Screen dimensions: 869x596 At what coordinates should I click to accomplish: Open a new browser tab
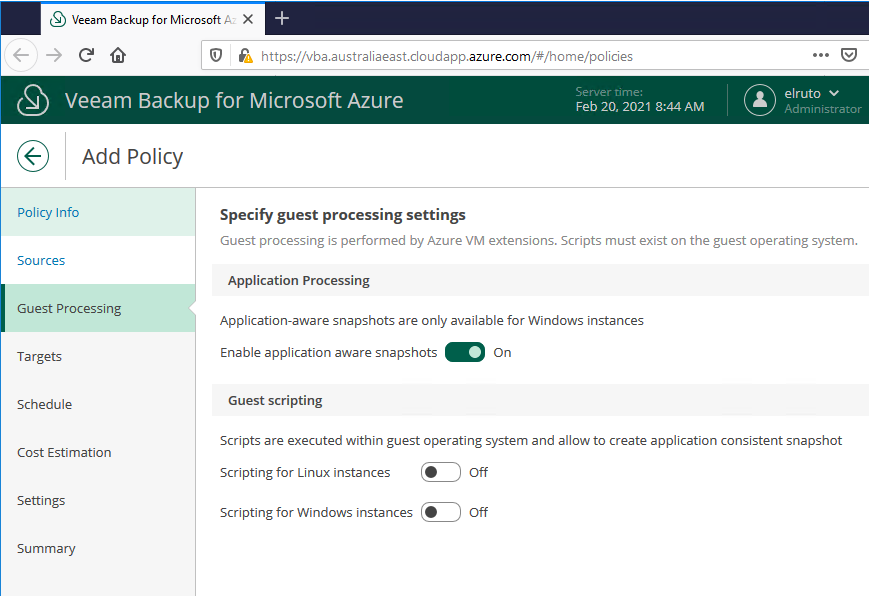282,18
